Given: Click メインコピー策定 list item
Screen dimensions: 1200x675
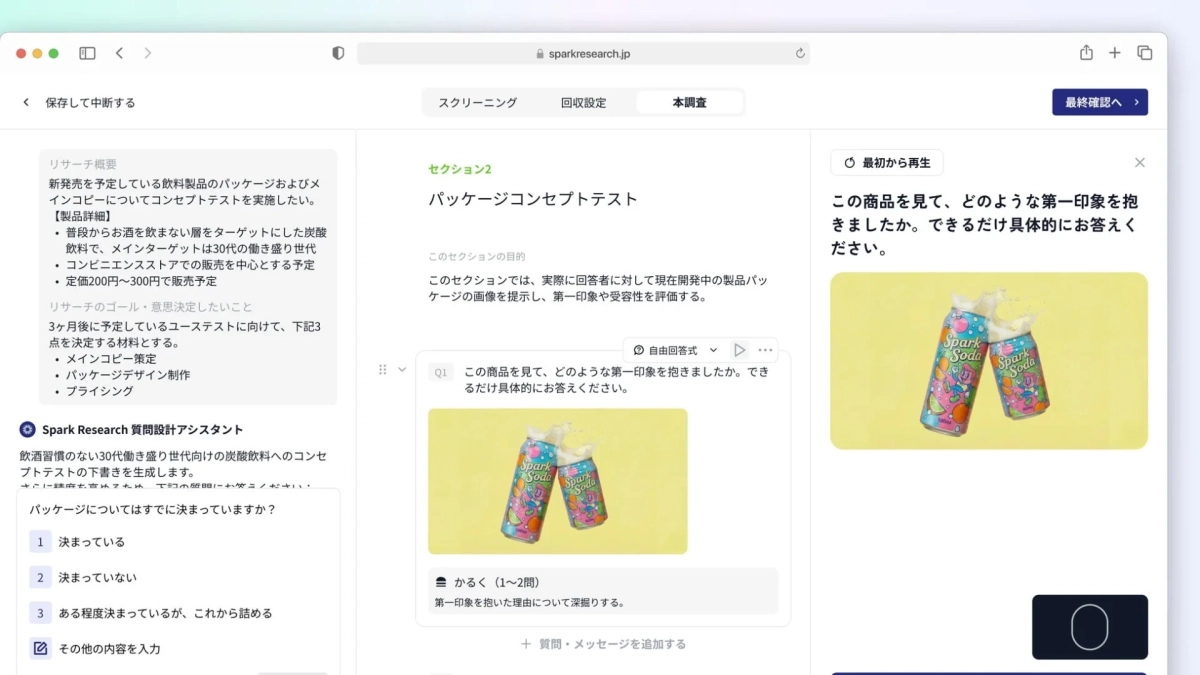Looking at the screenshot, I should tap(111, 359).
